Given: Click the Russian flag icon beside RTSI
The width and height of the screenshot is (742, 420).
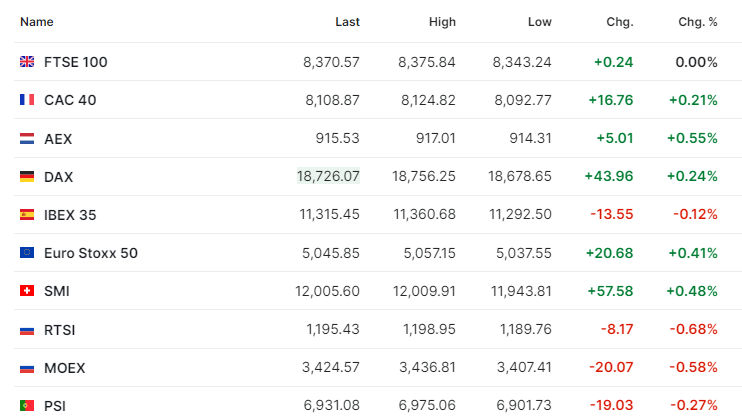Looking at the screenshot, I should 27,330.
